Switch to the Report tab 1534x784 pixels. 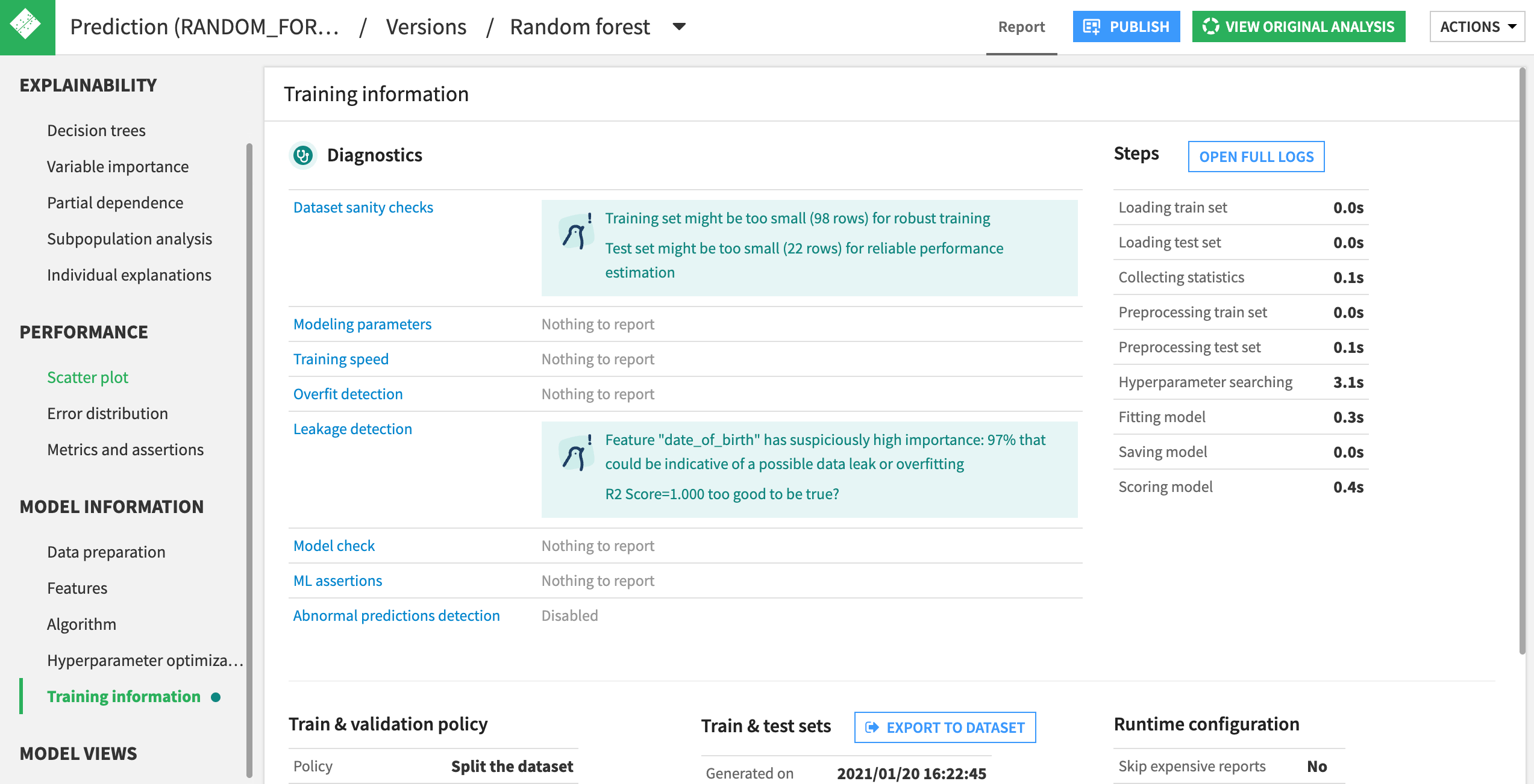[x=1021, y=26]
